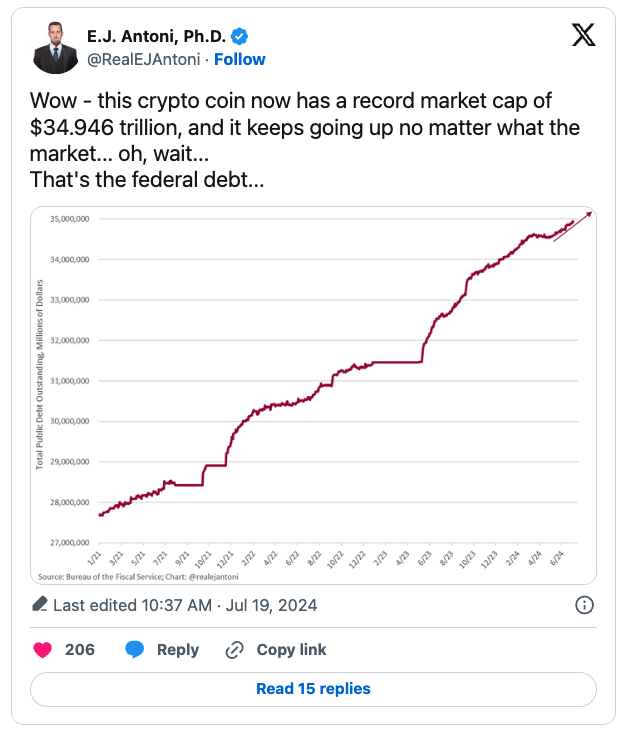Viewport: 627px width, 732px height.
Task: Follow the RealEJAntoni account
Action: (240, 59)
